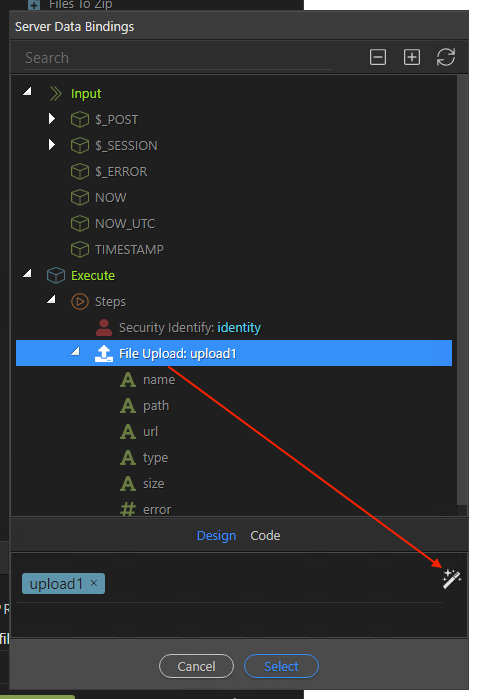The image size is (482, 699).
Task: Click the Select button
Action: [281, 666]
